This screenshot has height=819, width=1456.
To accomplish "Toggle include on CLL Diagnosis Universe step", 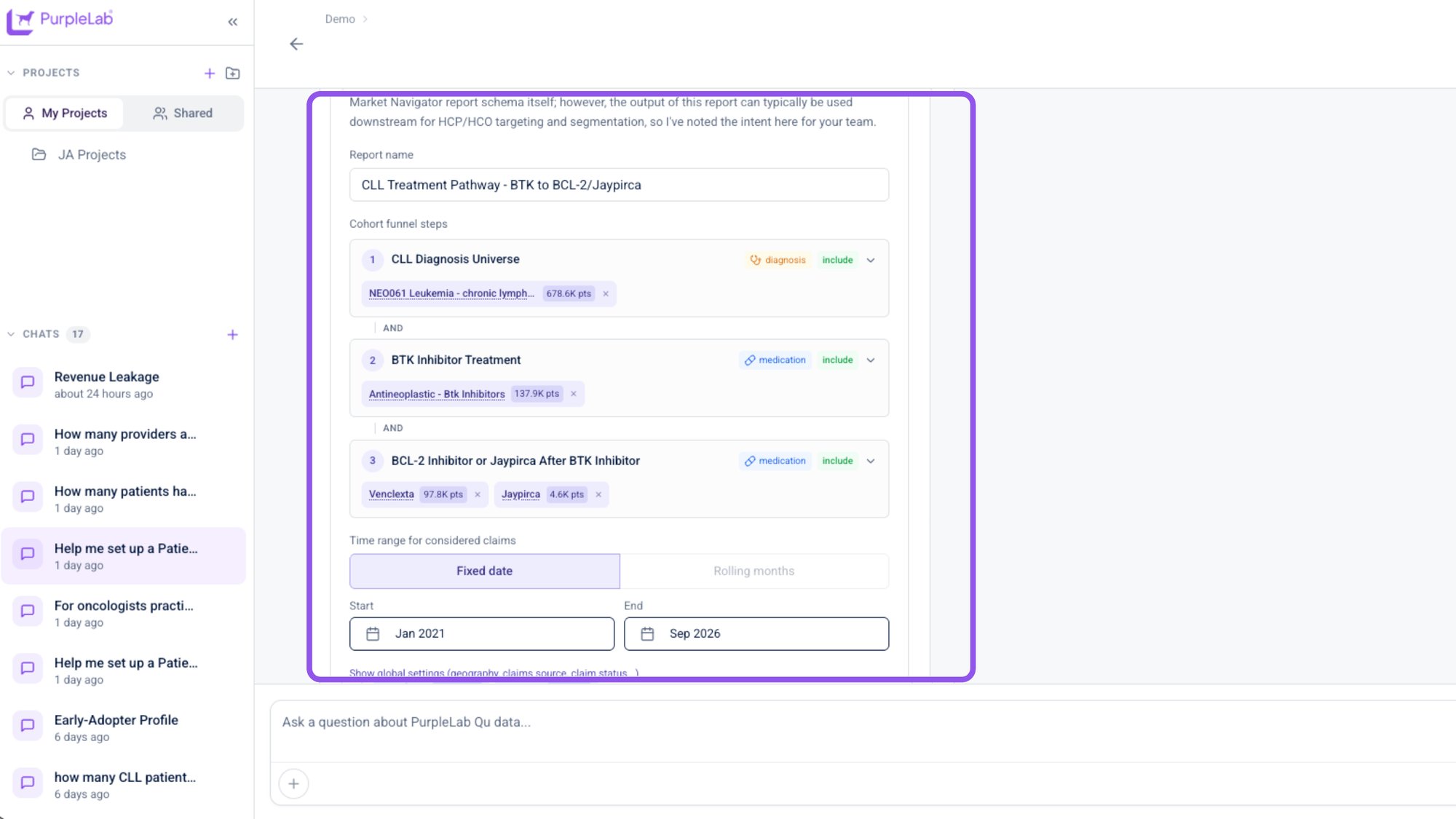I will click(837, 260).
